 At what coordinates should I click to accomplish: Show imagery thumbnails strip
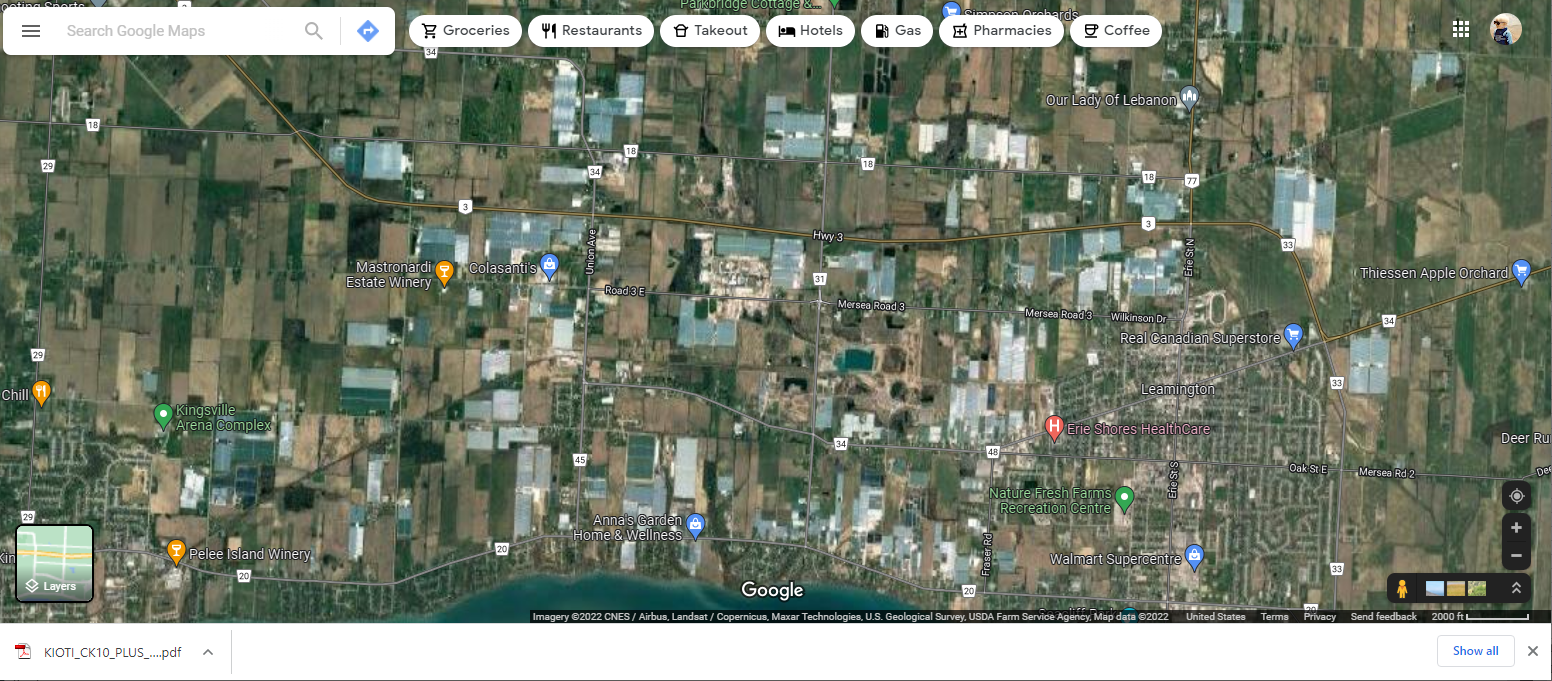tap(1455, 589)
